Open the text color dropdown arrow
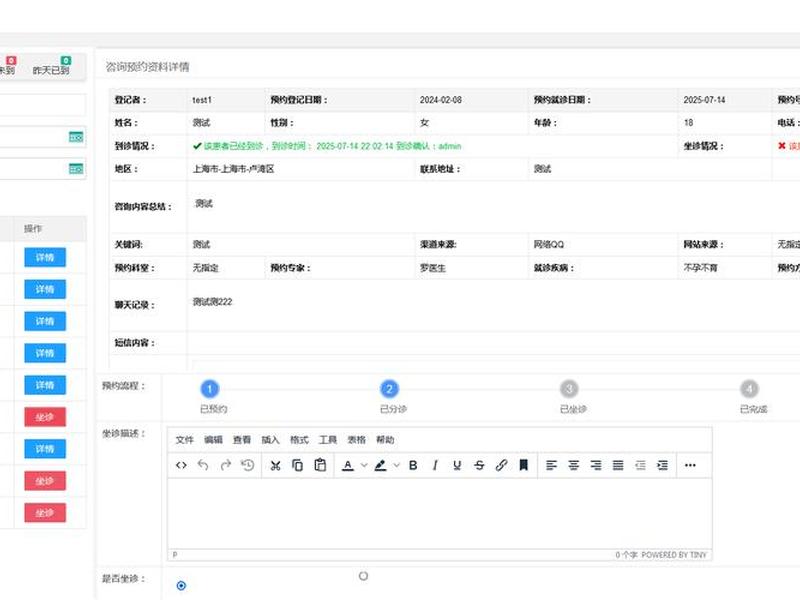 [x=364, y=465]
